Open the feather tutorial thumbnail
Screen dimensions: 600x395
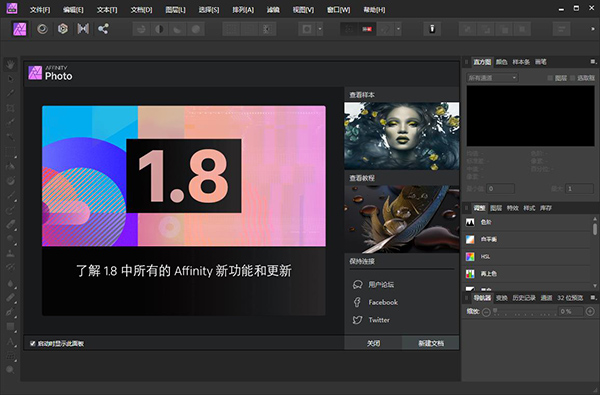402,219
